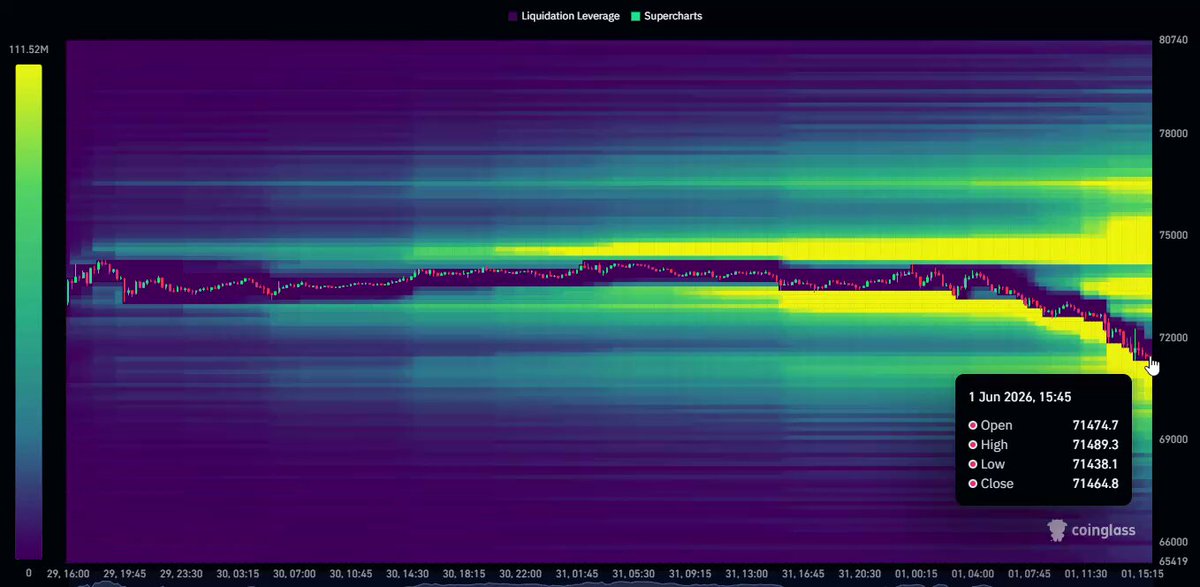Click the purple Liquidation Leverage legend swatch
1200x587 pixels.
[513, 17]
